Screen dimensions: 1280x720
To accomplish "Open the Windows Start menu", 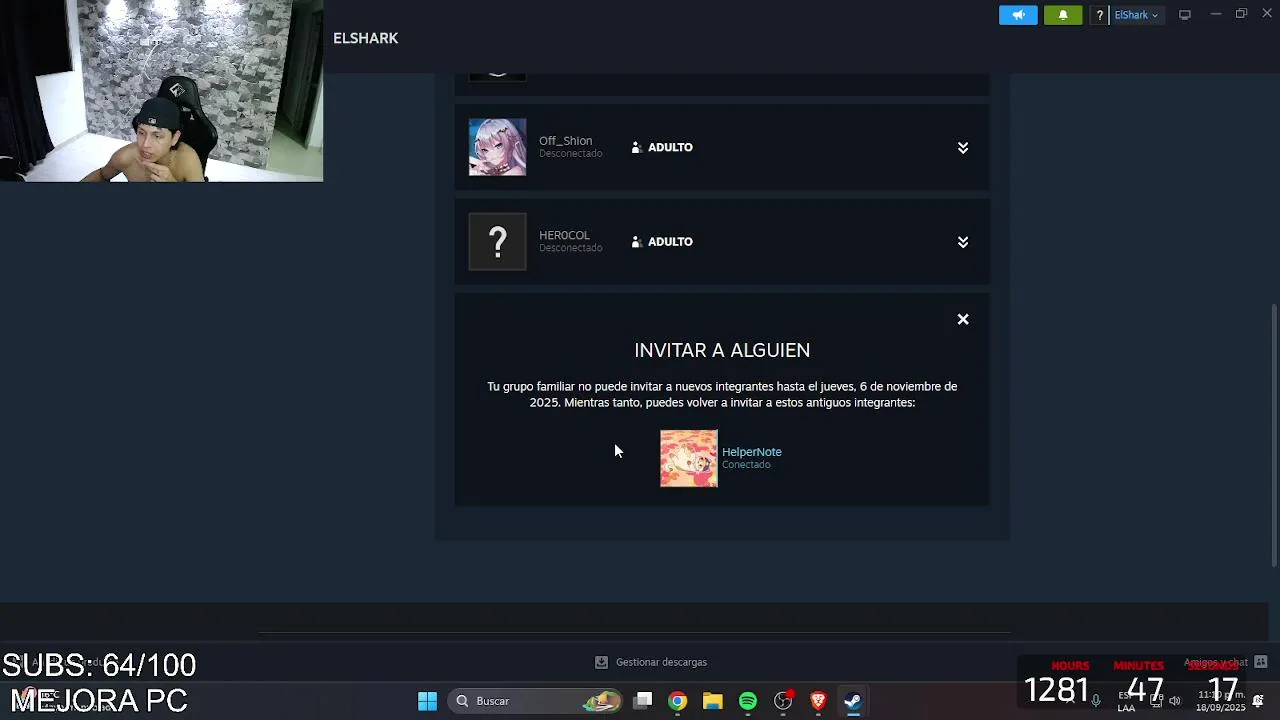I will click(427, 701).
